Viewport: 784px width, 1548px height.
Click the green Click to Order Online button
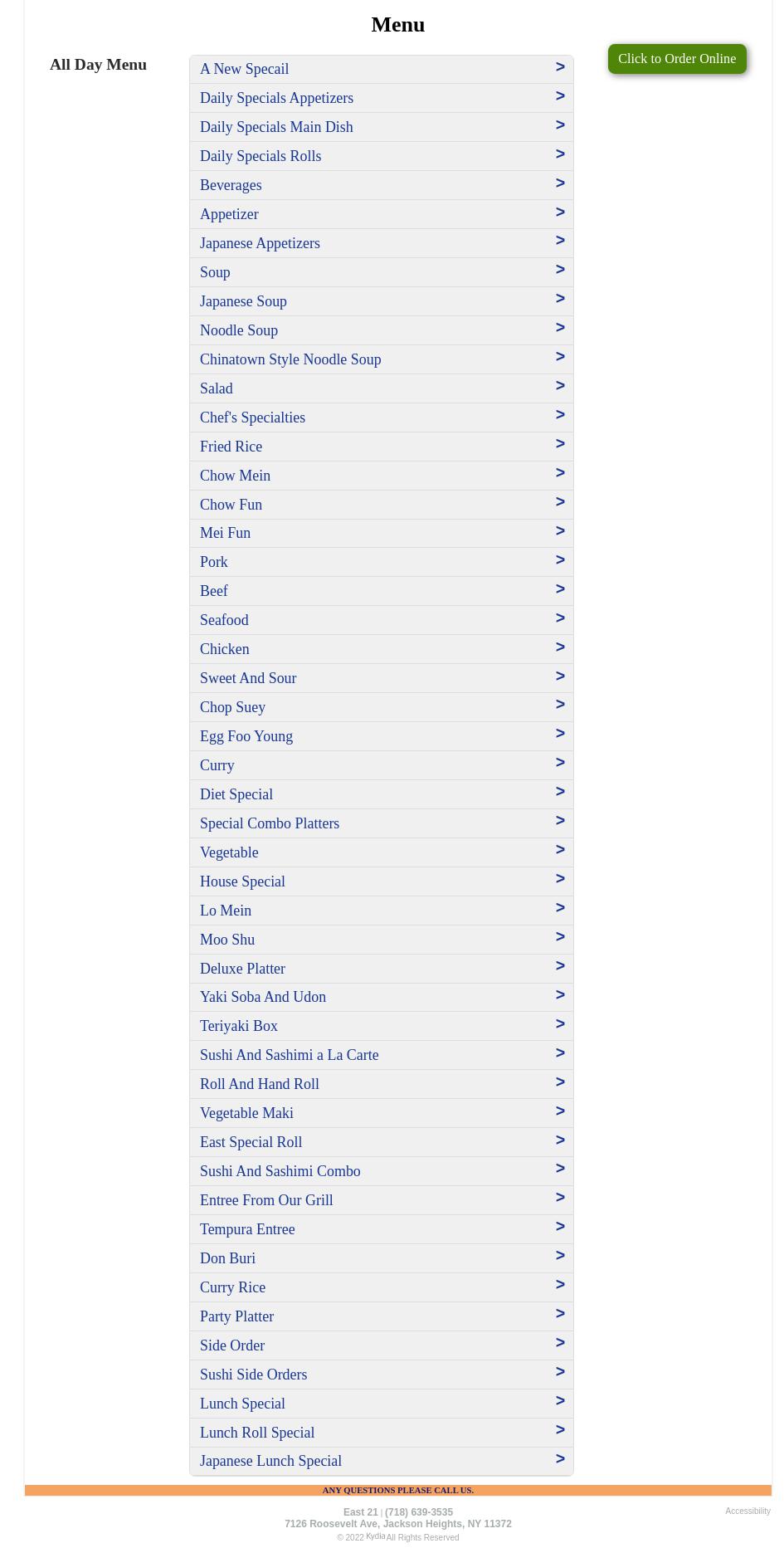[676, 59]
